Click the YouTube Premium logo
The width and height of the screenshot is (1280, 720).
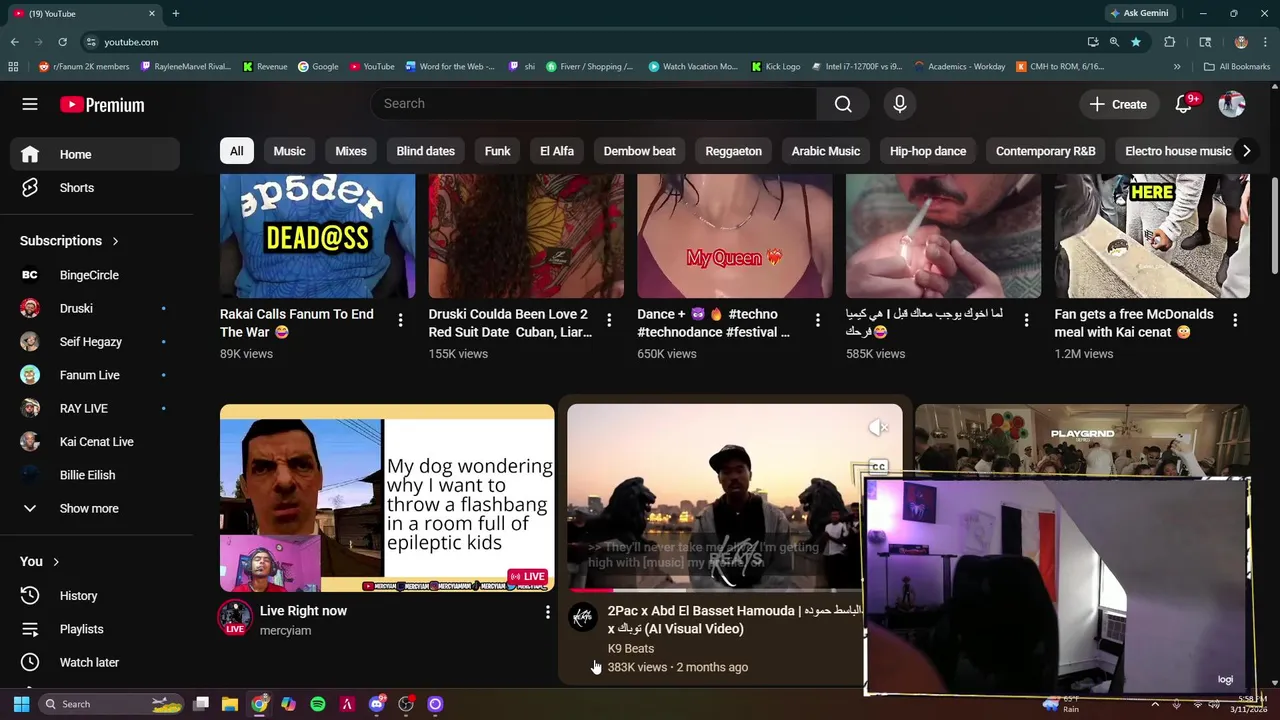click(102, 105)
